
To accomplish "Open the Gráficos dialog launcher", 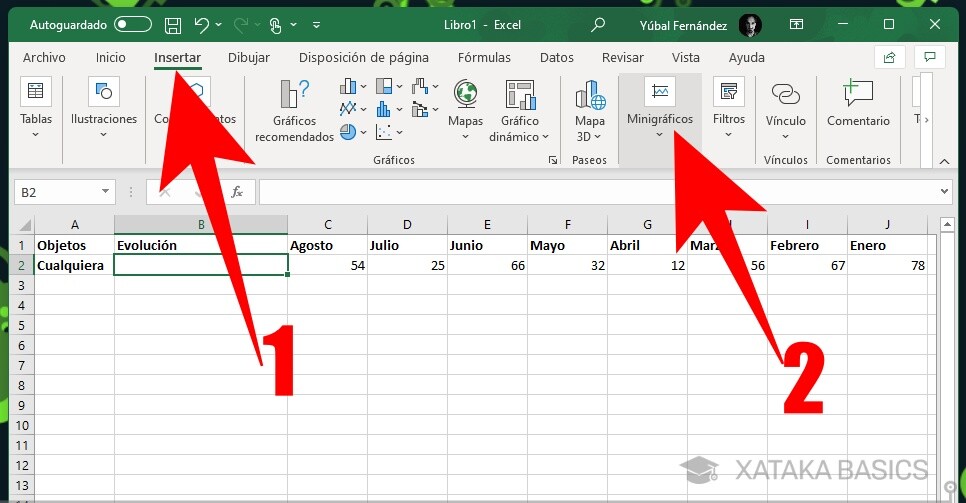I will click(553, 160).
